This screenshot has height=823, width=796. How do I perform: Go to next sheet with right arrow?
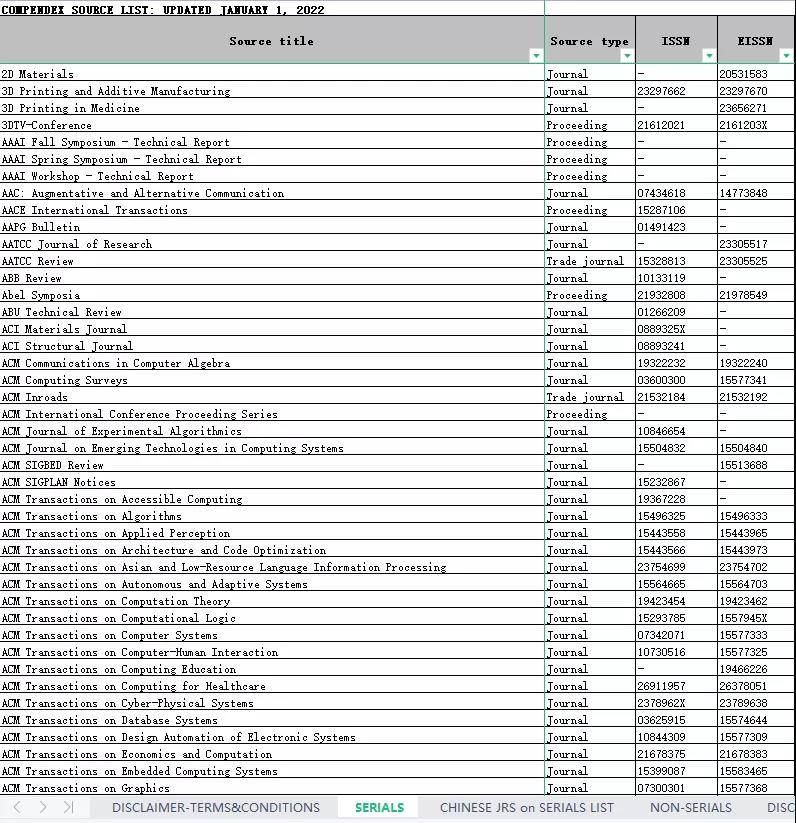click(43, 807)
